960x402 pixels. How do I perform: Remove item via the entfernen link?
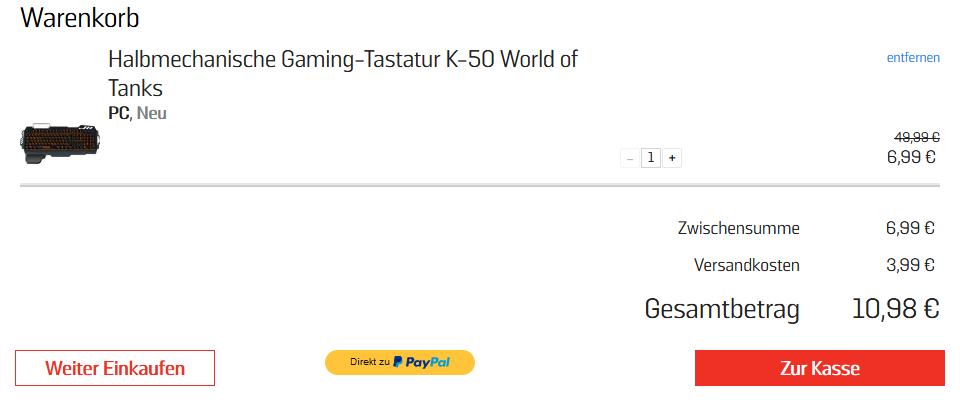coord(913,58)
